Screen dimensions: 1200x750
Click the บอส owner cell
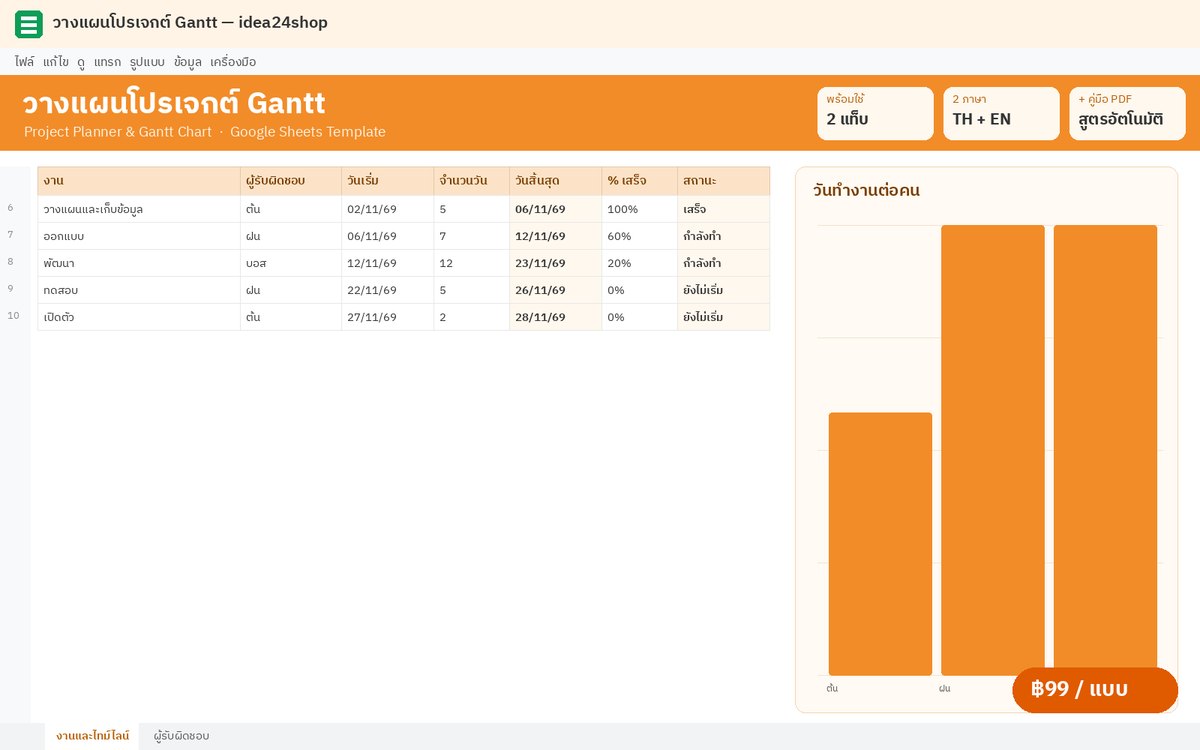point(291,263)
